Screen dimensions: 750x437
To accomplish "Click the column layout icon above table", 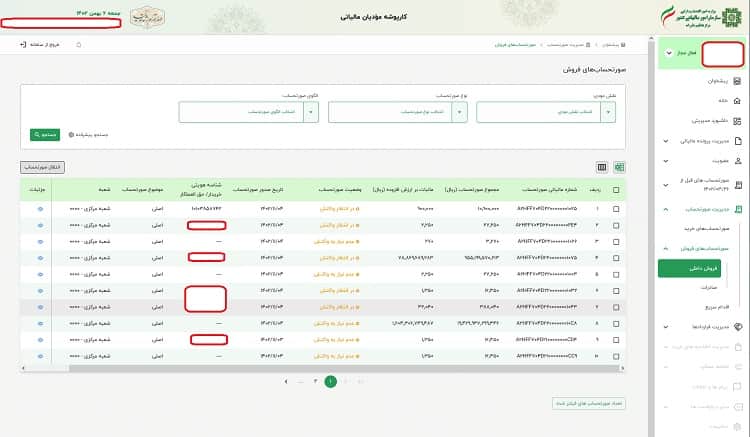I will (x=602, y=167).
